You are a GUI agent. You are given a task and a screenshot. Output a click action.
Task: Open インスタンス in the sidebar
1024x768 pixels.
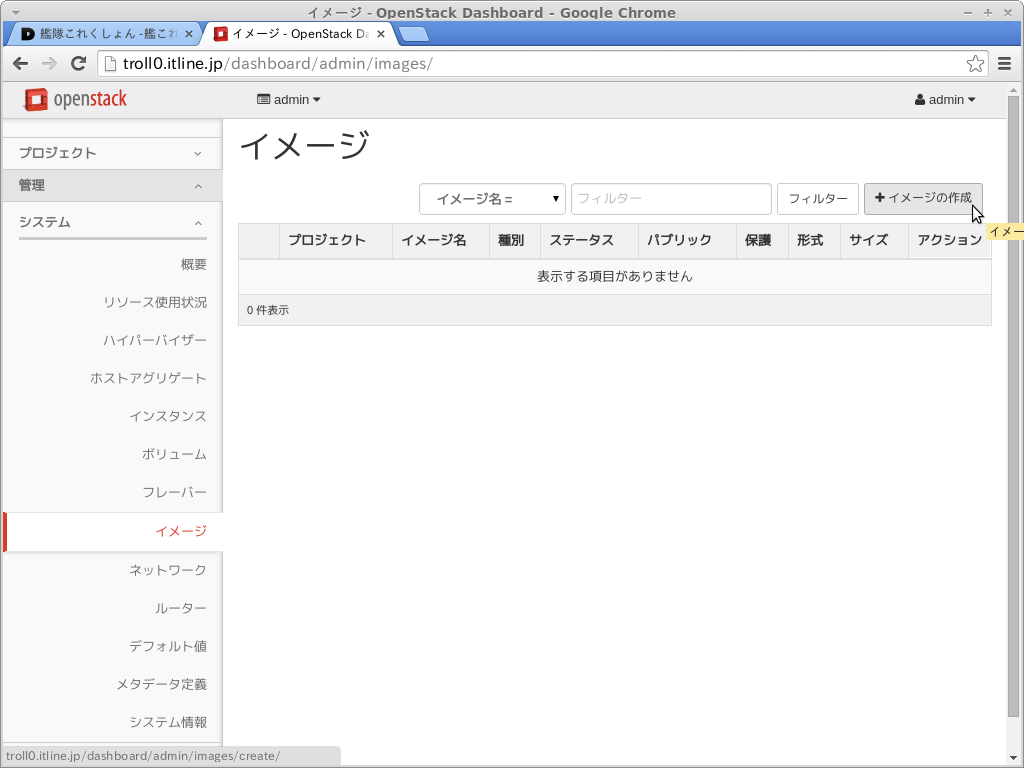[x=168, y=417]
